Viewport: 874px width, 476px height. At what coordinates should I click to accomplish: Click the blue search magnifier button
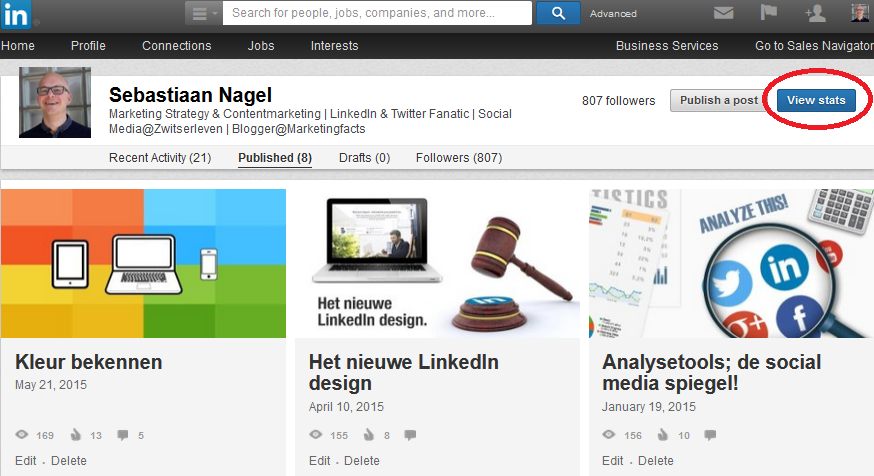(x=558, y=13)
